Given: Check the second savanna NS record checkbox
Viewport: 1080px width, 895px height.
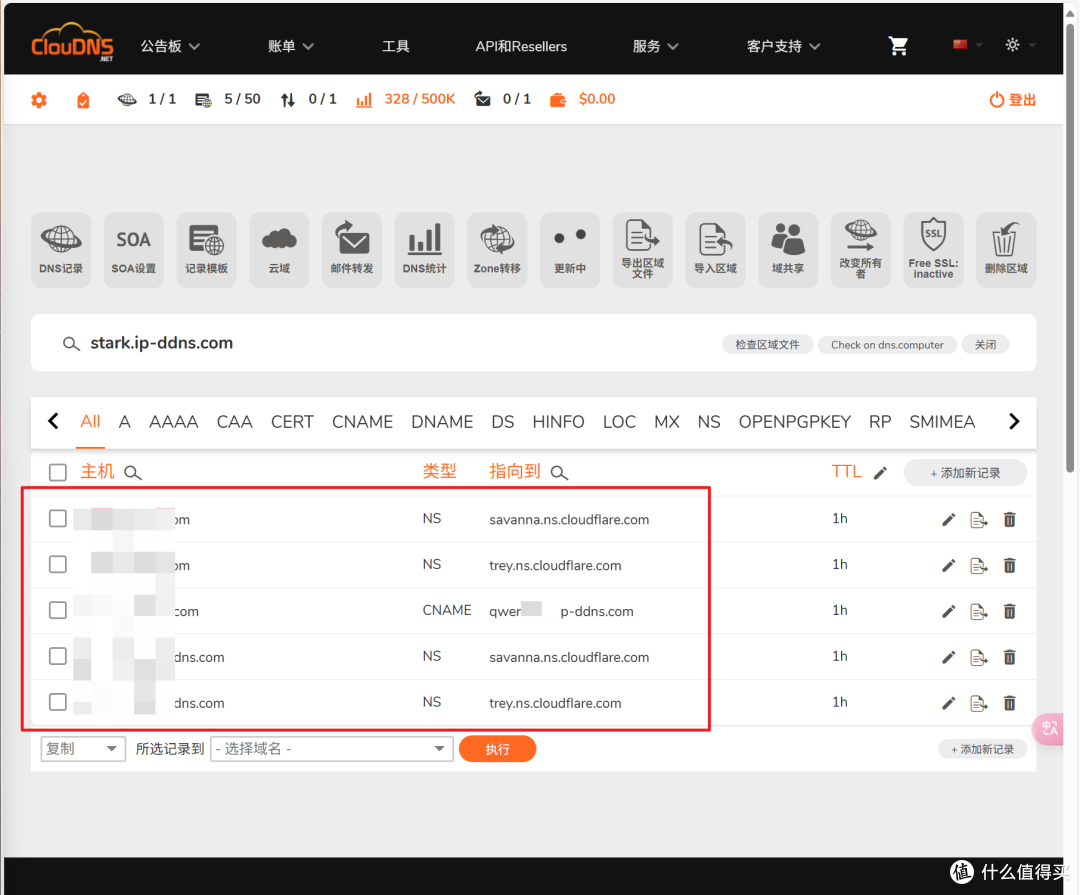Looking at the screenshot, I should [x=58, y=656].
